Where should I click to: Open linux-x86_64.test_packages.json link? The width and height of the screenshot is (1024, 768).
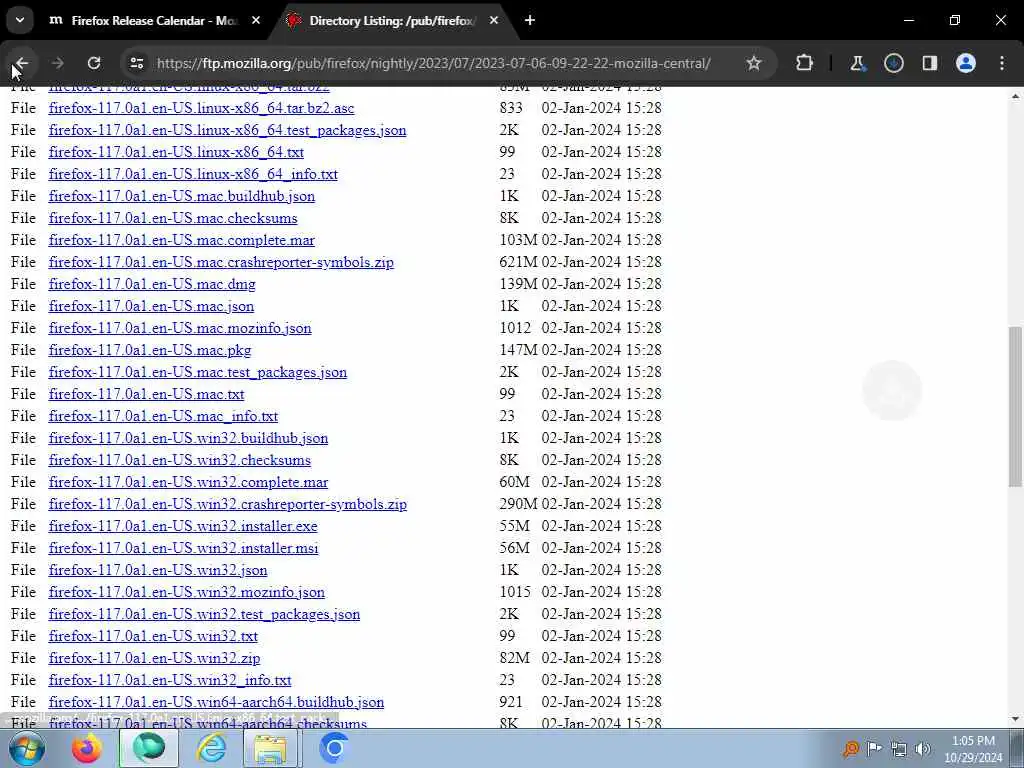[x=227, y=130]
